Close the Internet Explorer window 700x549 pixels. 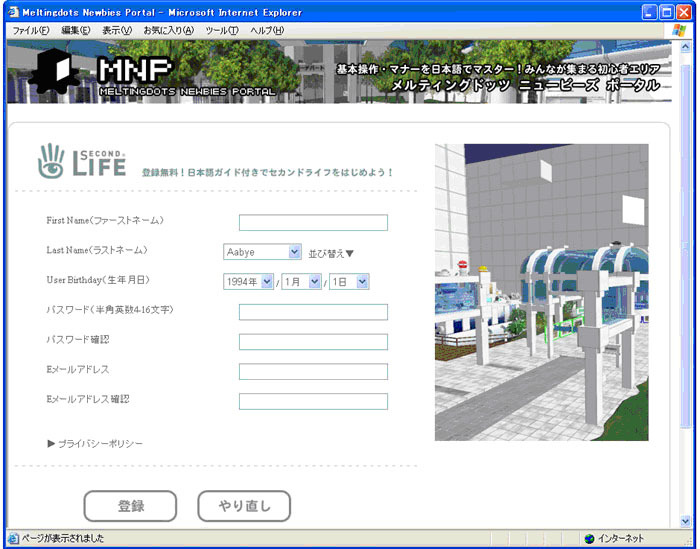point(684,12)
